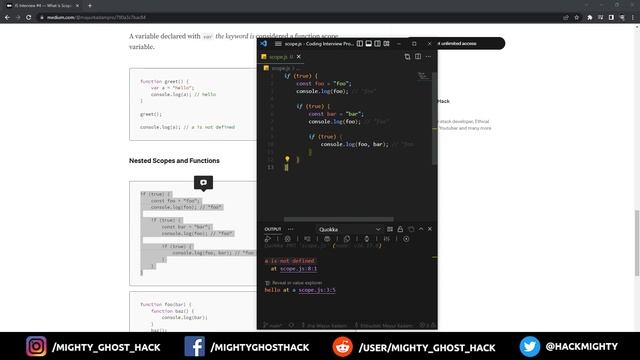
Task: Maximize the panel with chevron up
Action: click(x=421, y=229)
